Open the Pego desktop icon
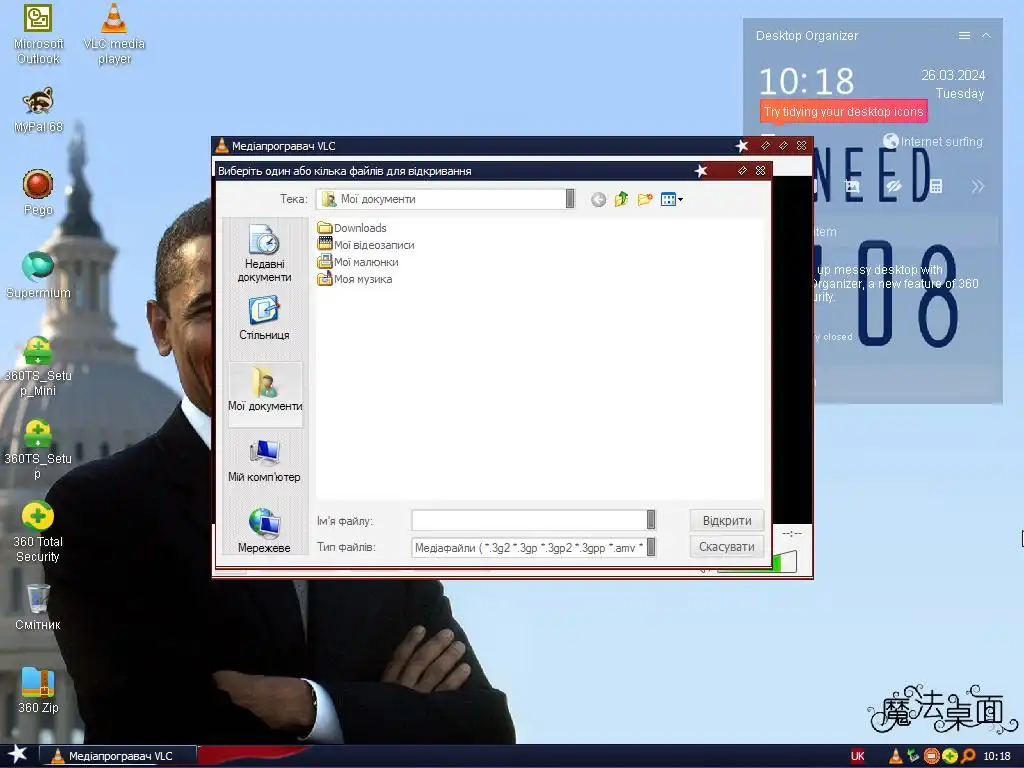1024x768 pixels. [x=38, y=192]
